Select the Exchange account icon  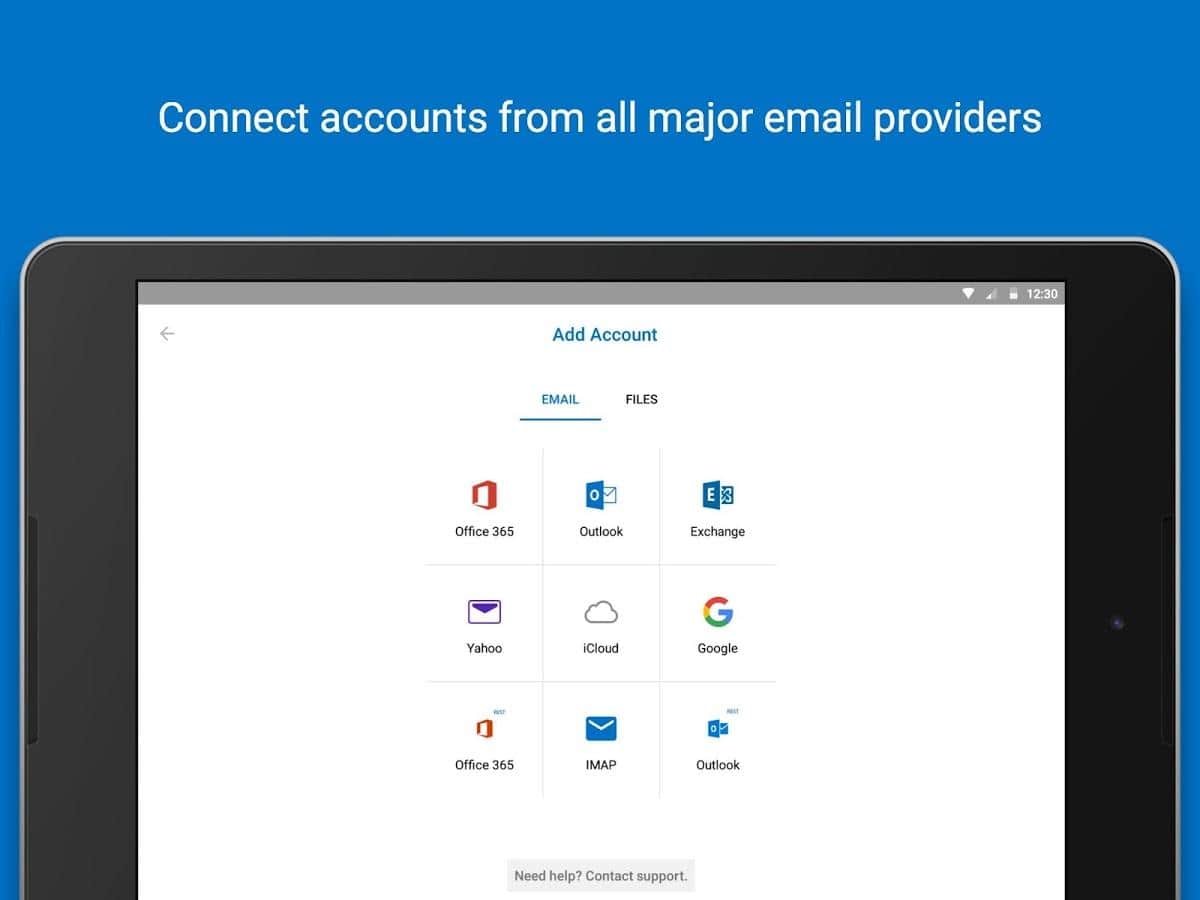click(x=718, y=495)
